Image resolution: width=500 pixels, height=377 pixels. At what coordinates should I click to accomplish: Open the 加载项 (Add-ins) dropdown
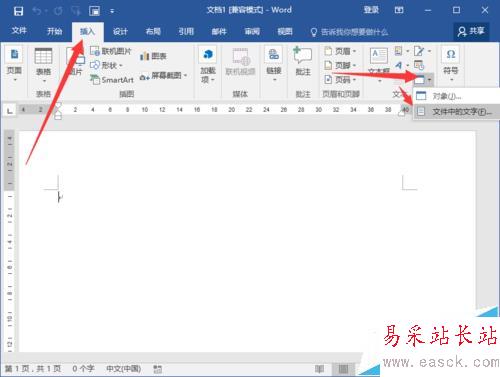208,65
